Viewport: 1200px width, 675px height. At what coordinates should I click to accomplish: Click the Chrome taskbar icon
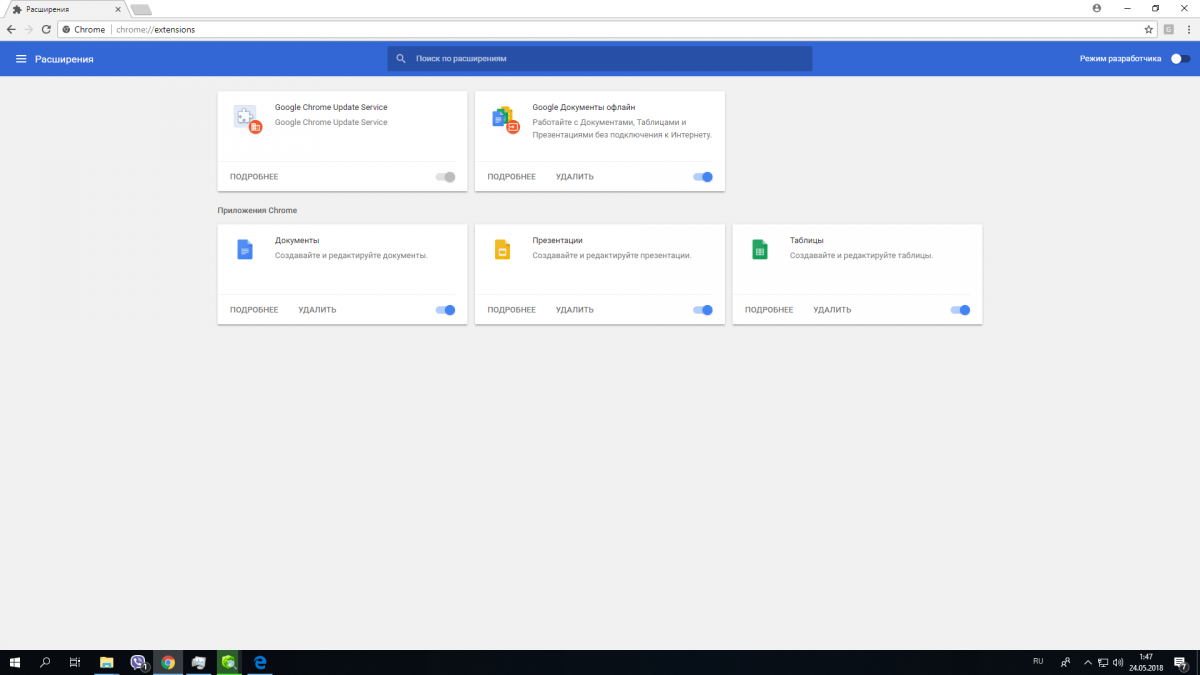168,662
